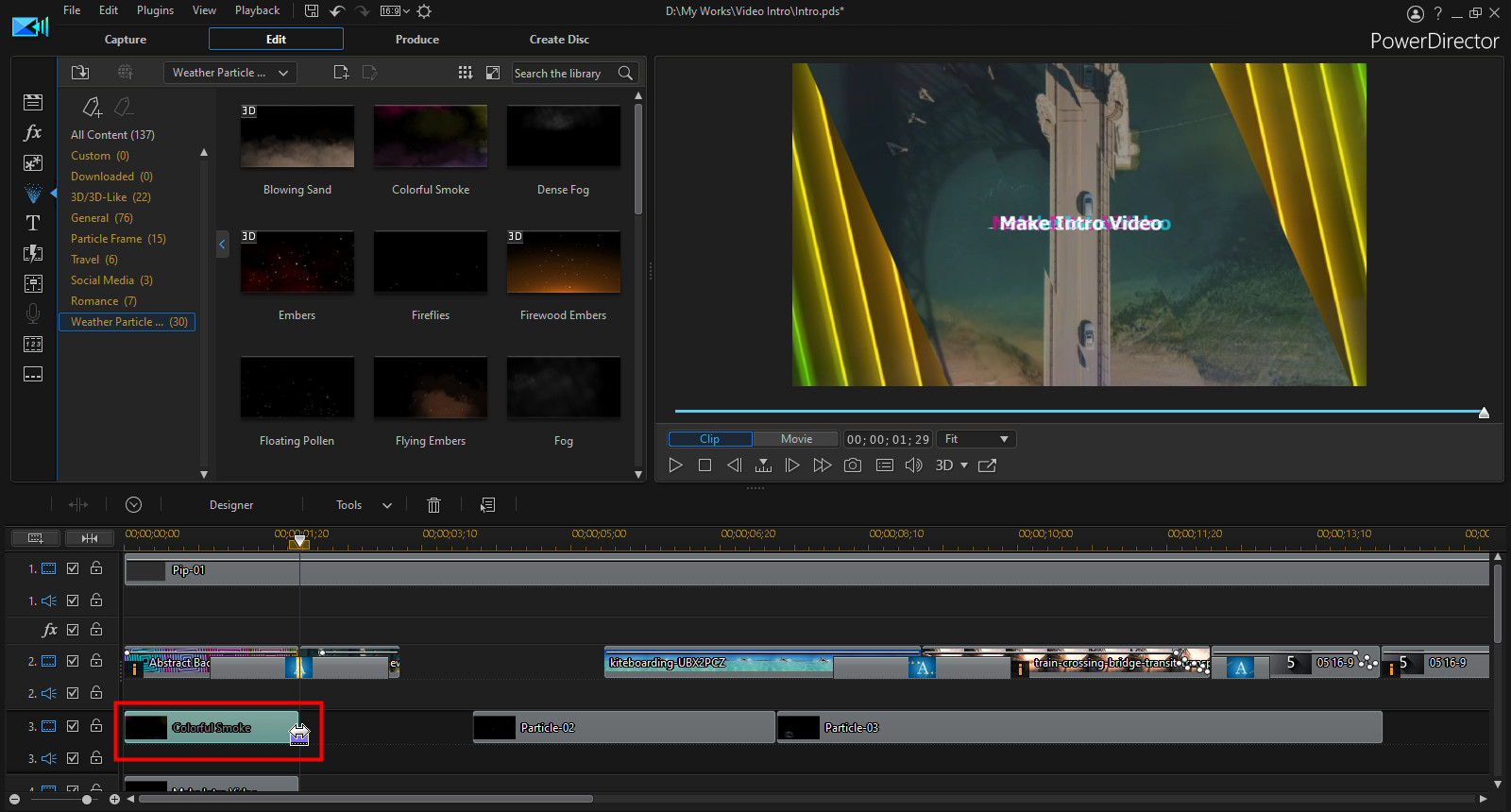Viewport: 1511px width, 812px height.
Task: Open the Effect Room fx icon
Action: tap(33, 132)
